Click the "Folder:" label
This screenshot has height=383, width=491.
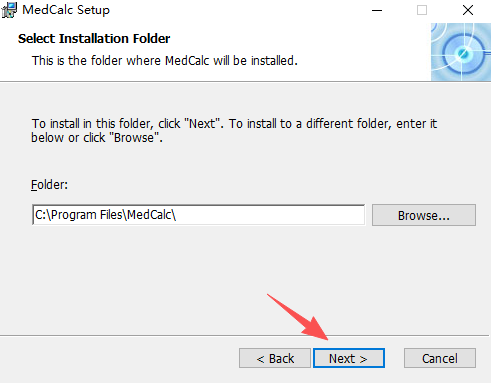click(49, 185)
